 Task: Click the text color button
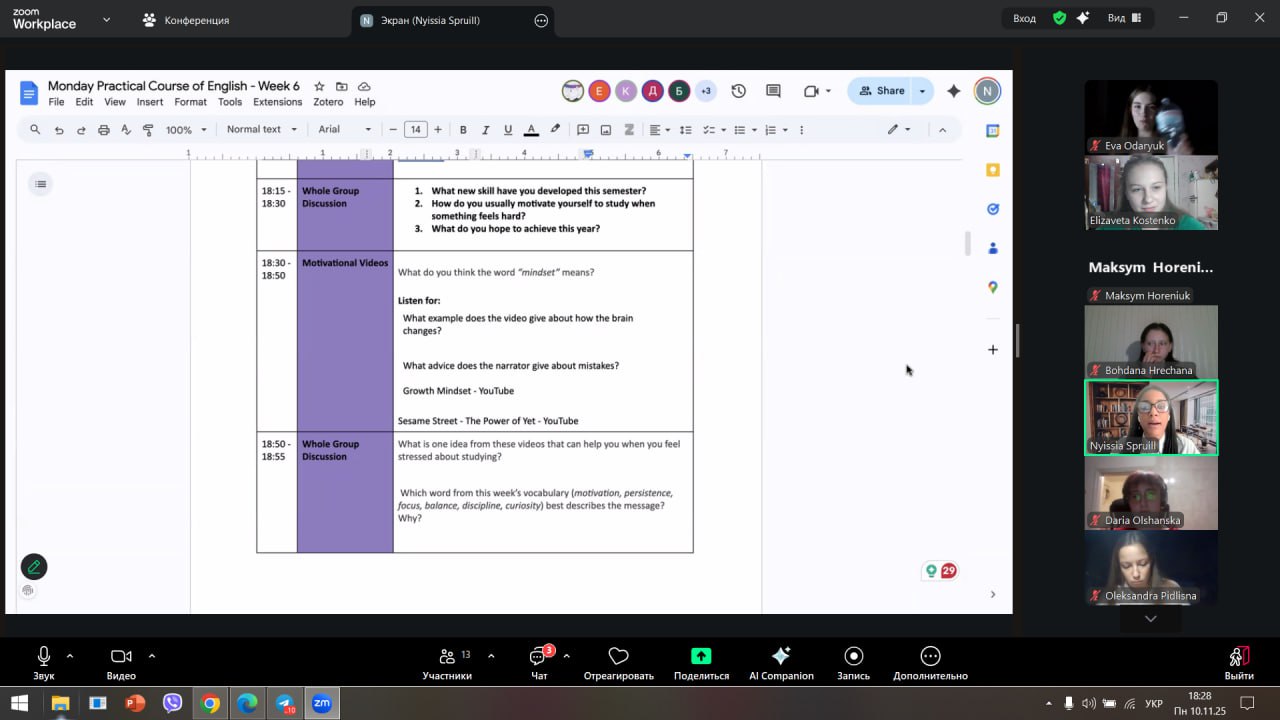point(531,130)
